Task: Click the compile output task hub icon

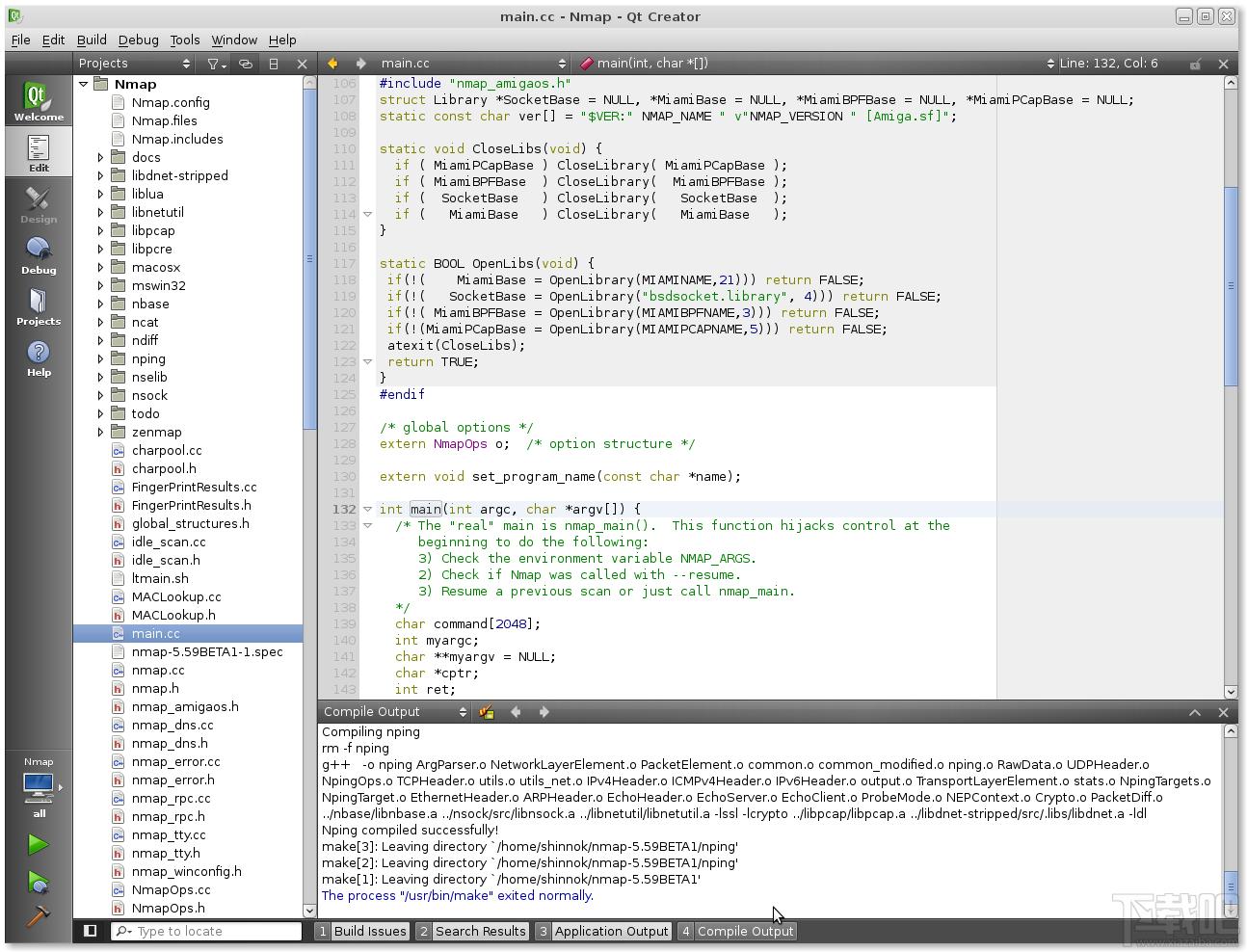Action: (x=487, y=712)
